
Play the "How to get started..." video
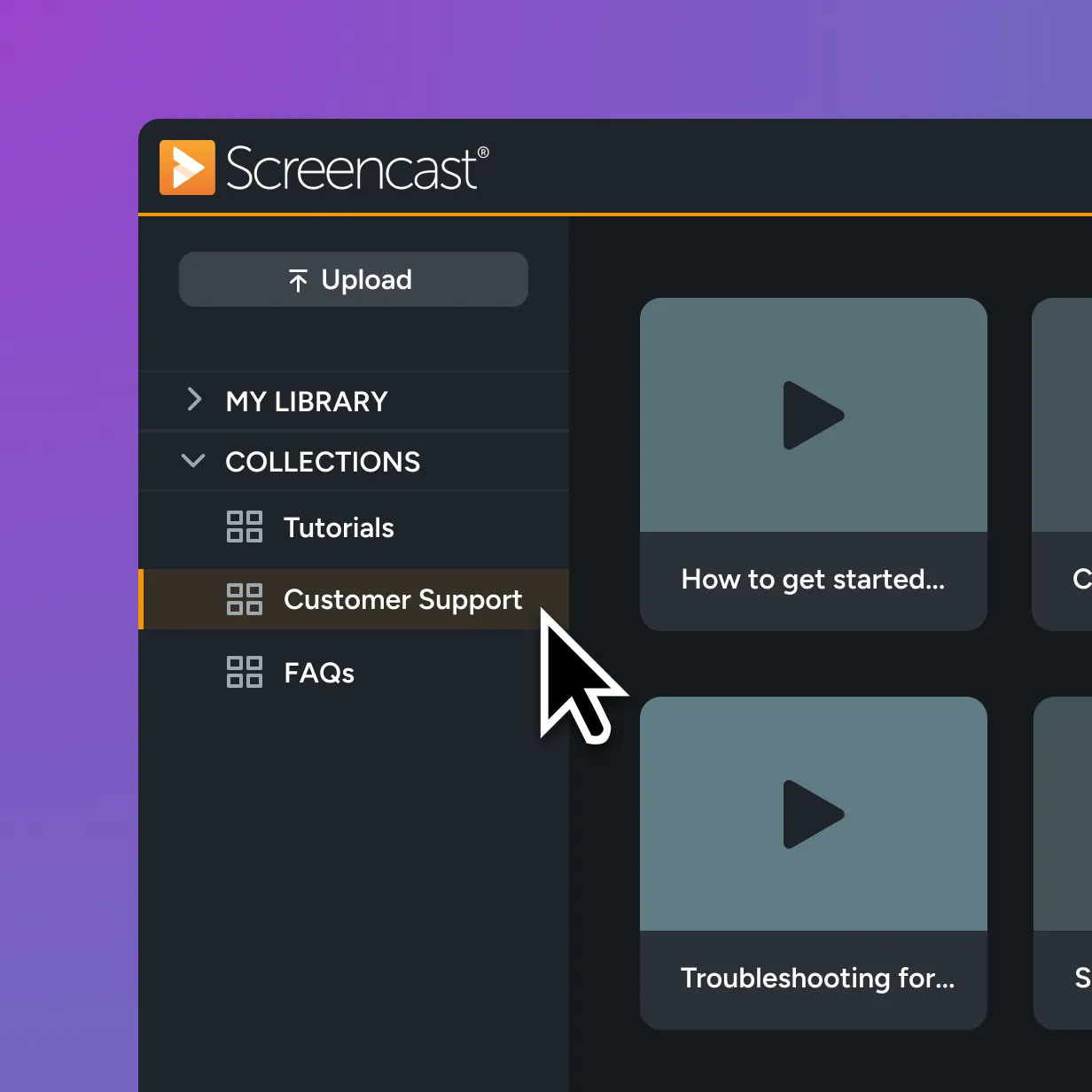pos(814,415)
